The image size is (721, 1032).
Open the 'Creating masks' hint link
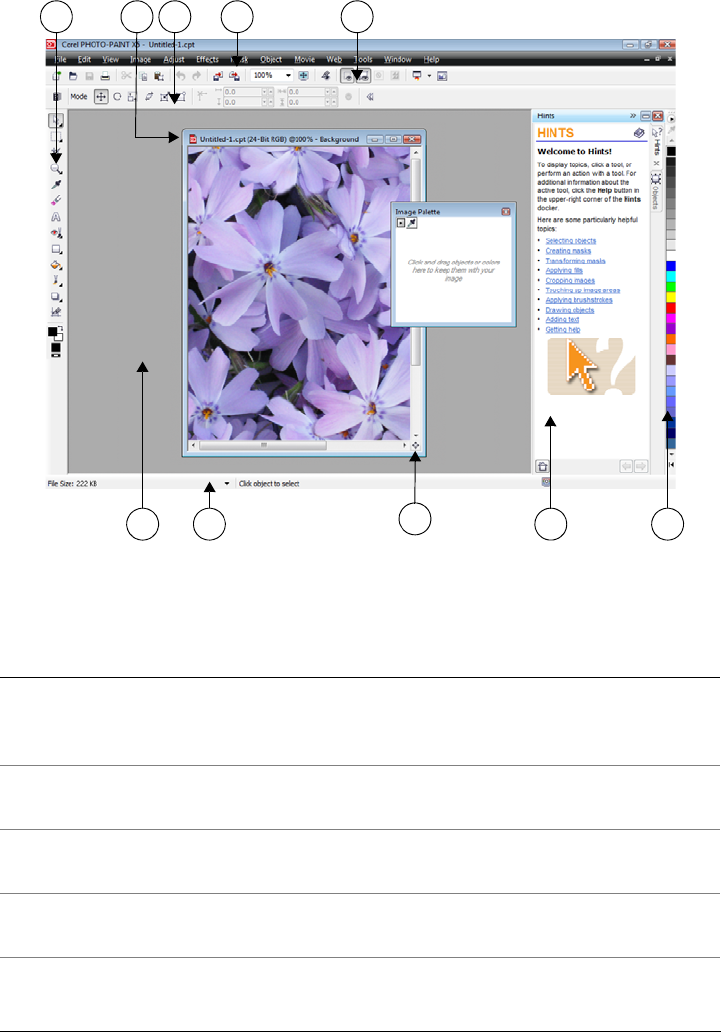(568, 251)
